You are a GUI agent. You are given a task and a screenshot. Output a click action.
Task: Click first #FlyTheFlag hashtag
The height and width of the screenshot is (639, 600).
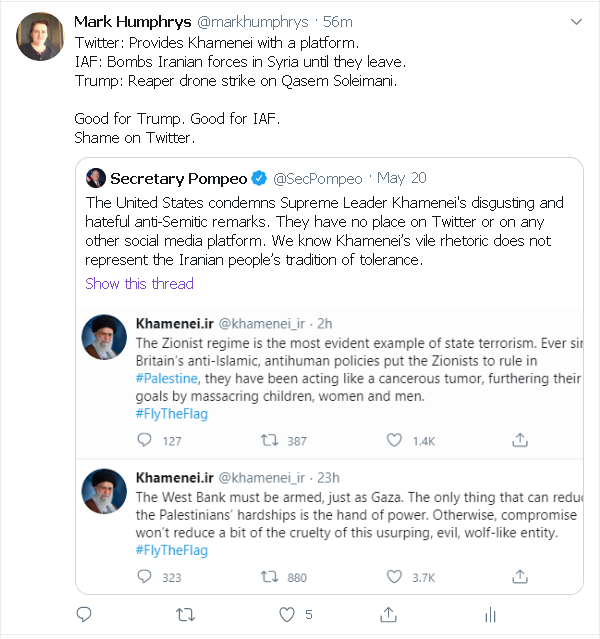[x=171, y=413]
